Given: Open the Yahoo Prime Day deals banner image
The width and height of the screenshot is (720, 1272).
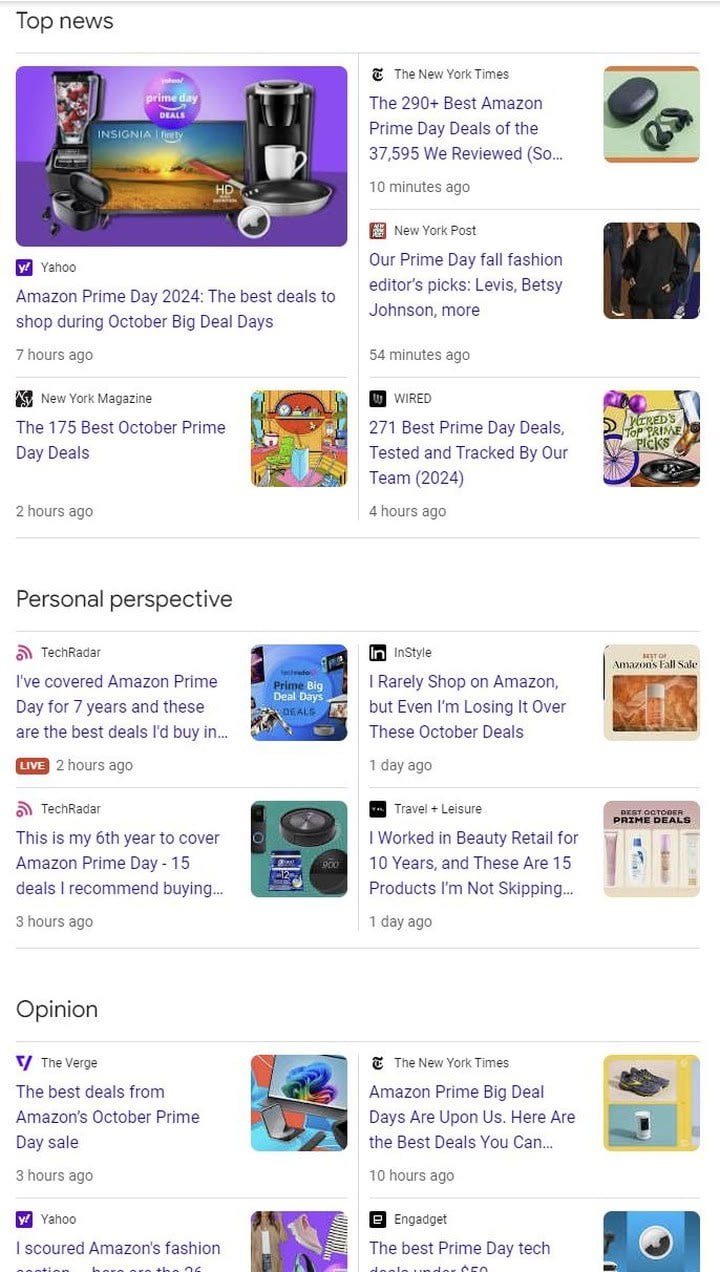Looking at the screenshot, I should pos(181,156).
